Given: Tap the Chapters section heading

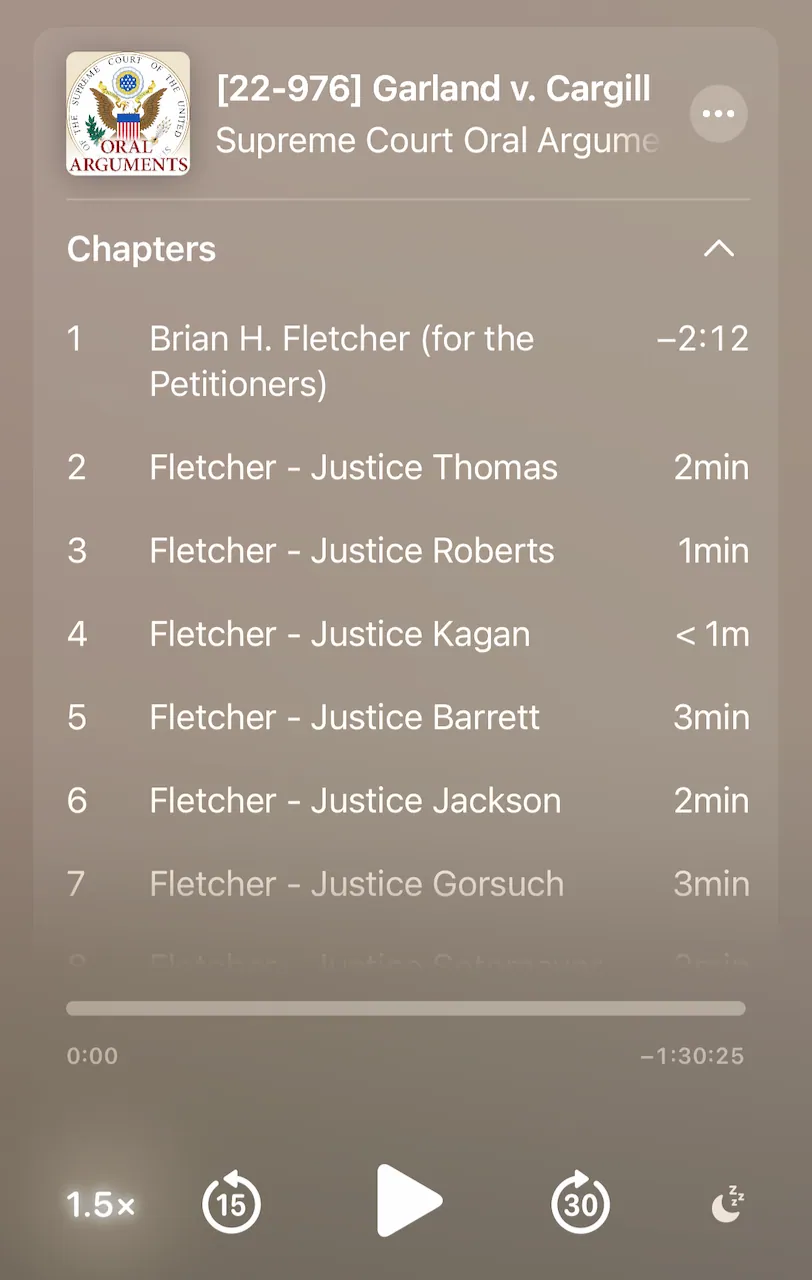Looking at the screenshot, I should tap(141, 249).
